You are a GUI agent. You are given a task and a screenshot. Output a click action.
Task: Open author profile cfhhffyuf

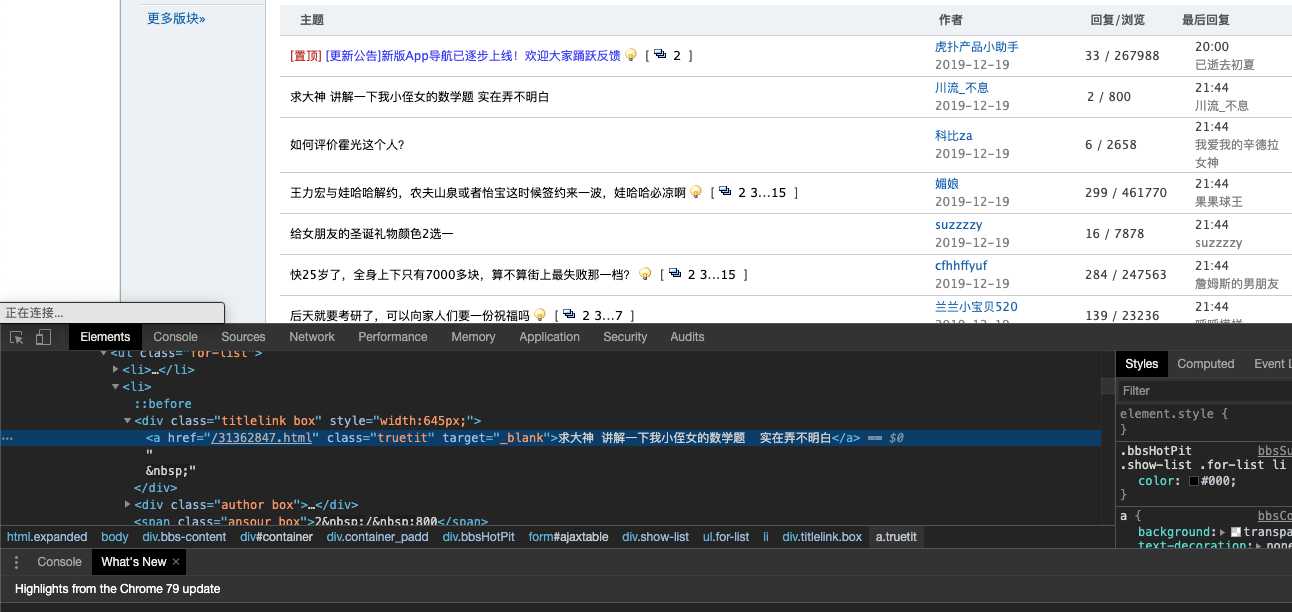[x=961, y=266]
